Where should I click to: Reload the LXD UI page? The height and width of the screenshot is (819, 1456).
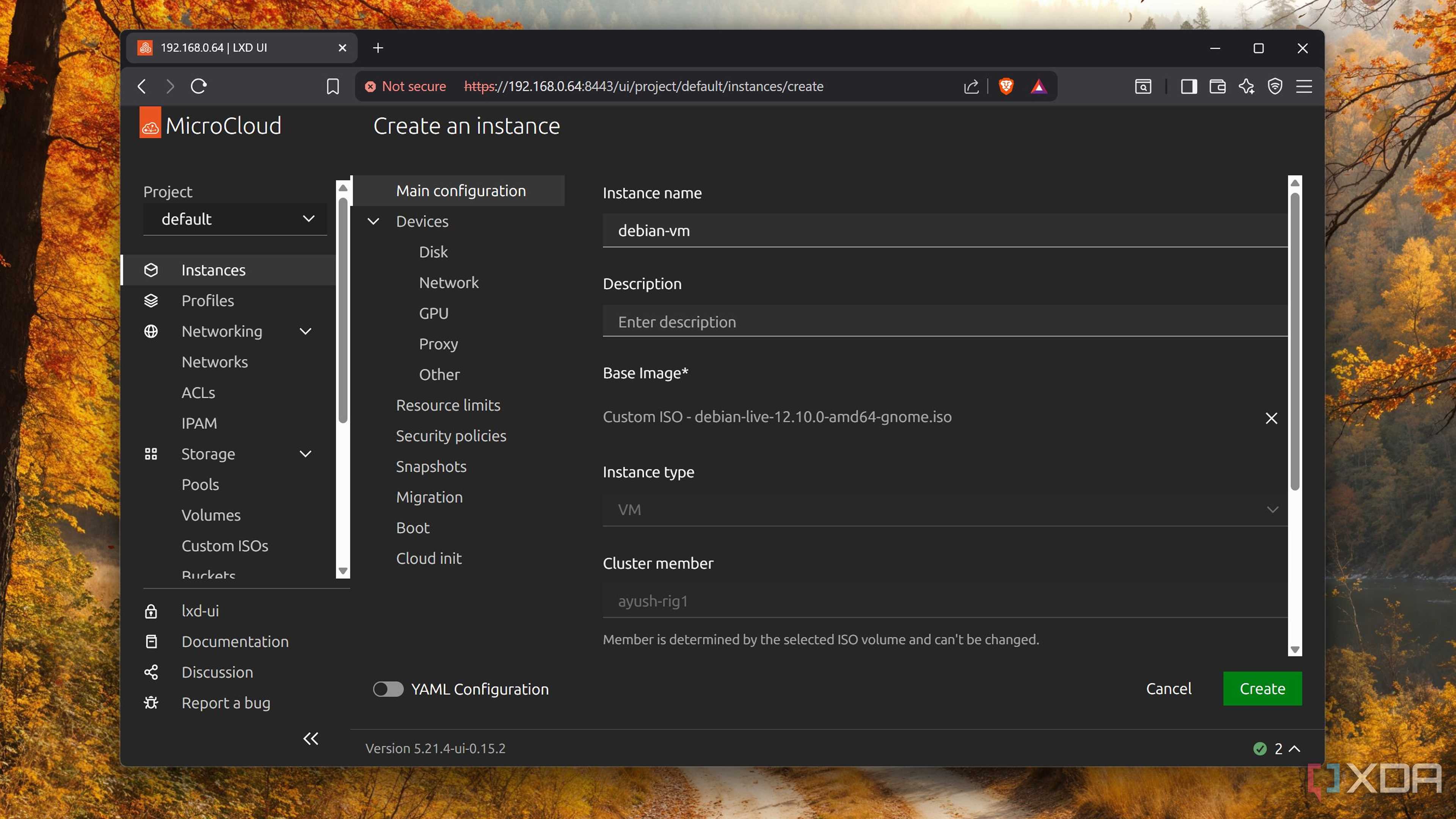point(199,86)
